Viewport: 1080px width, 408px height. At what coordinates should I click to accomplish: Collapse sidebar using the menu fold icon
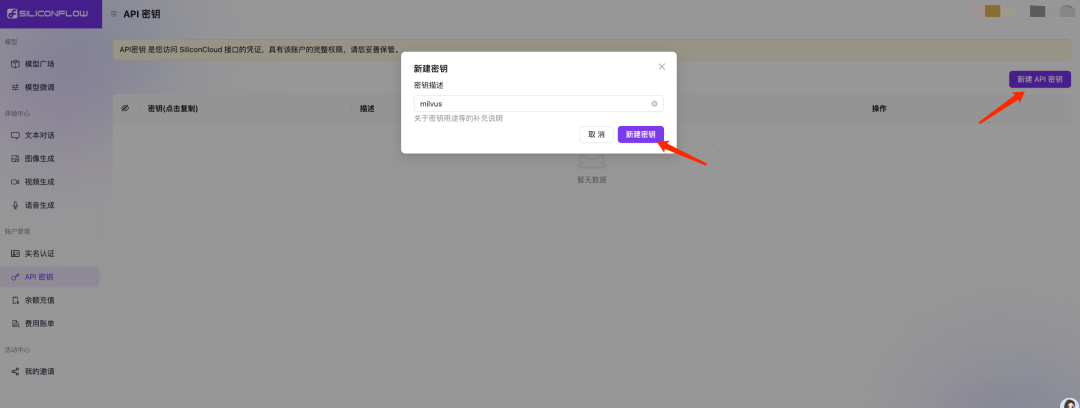[x=113, y=14]
